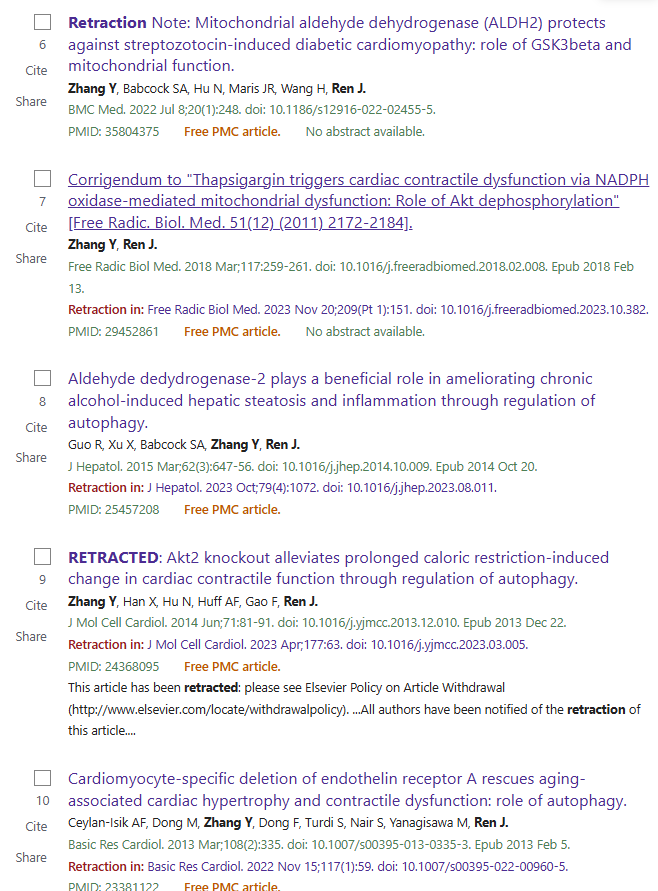The height and width of the screenshot is (891, 658).
Task: Click Free PMC article label under PMID 25457208
Action: [x=232, y=510]
